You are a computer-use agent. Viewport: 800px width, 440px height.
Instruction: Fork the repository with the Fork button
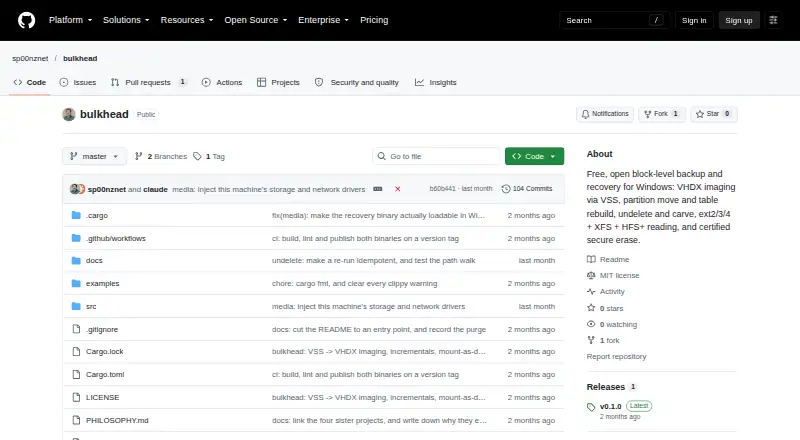click(x=661, y=114)
